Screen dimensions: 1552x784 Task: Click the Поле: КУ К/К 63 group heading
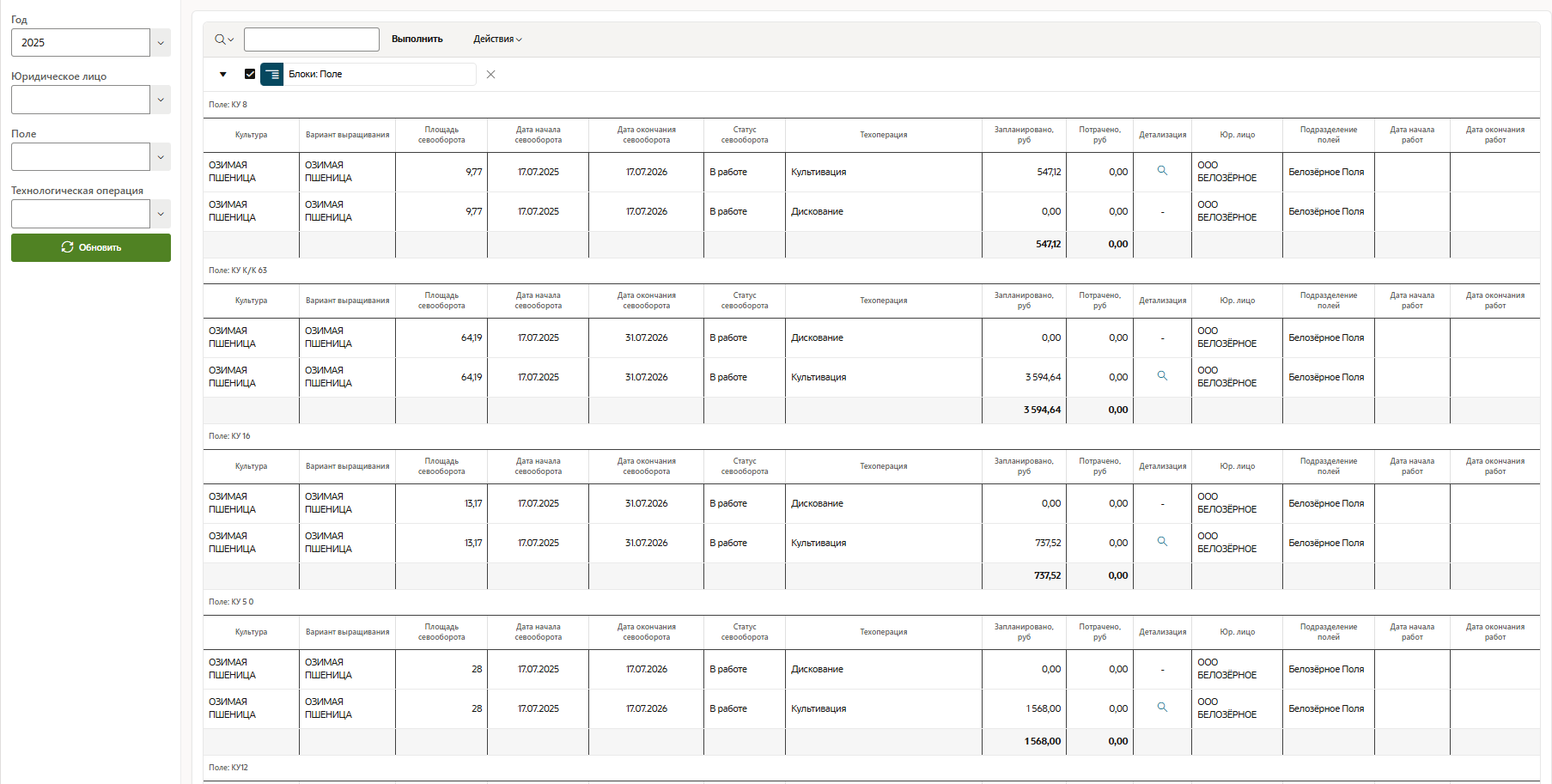(x=238, y=270)
